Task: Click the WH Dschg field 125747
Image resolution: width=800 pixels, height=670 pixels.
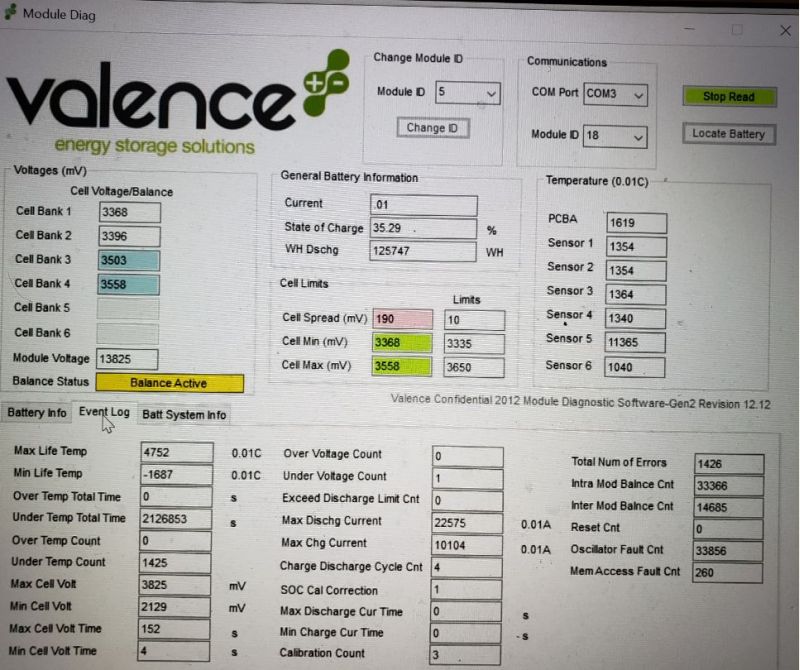Action: 422,251
